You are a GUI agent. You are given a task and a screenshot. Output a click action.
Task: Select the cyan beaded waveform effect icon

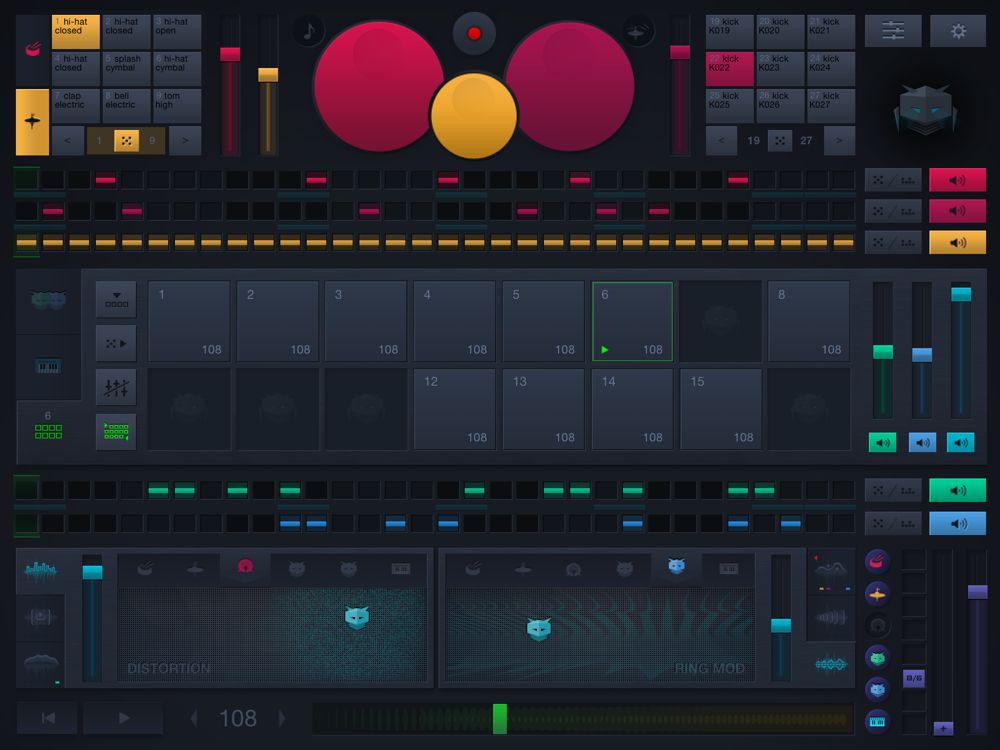pos(830,665)
